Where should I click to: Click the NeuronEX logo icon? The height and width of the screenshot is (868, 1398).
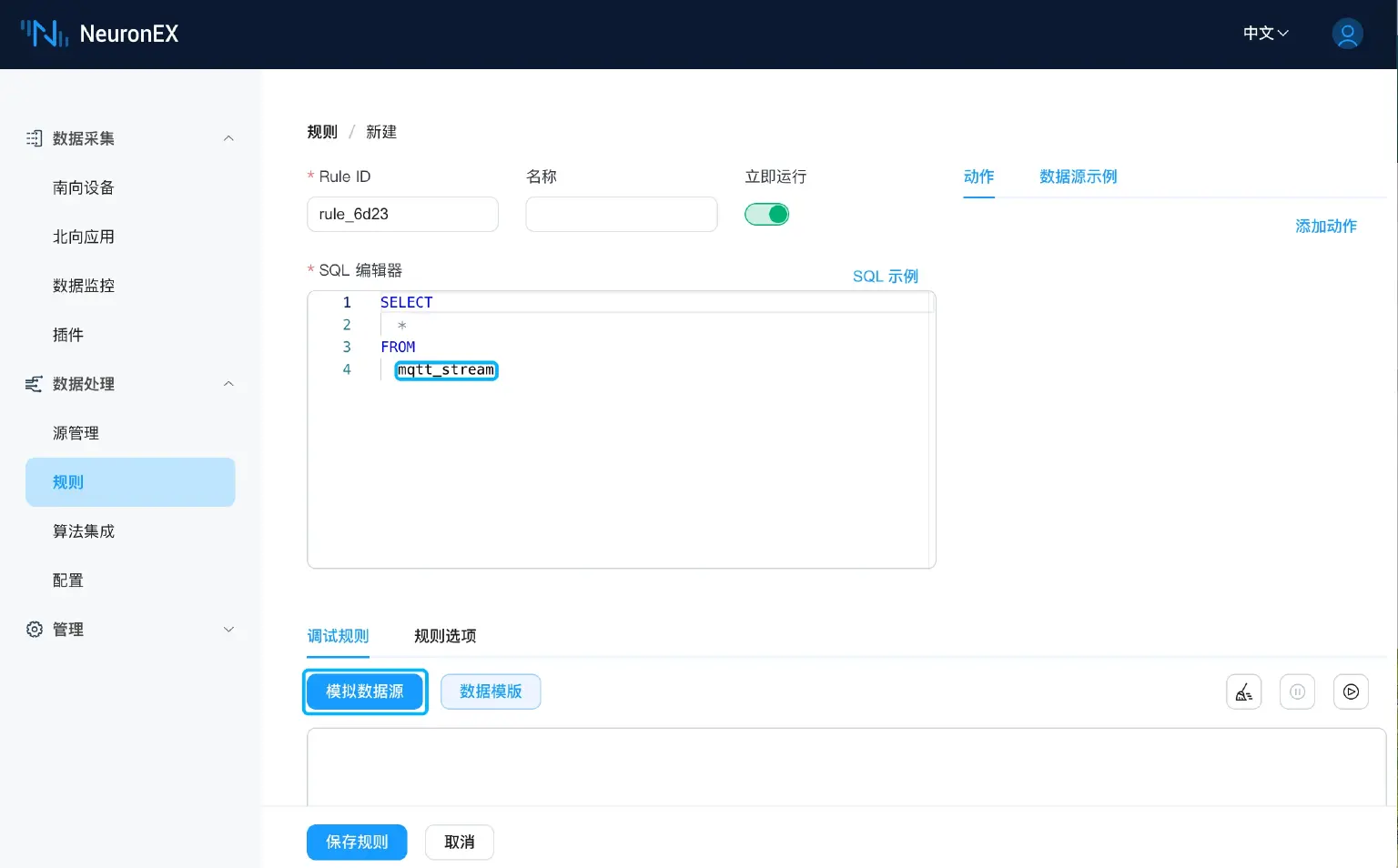(x=44, y=34)
